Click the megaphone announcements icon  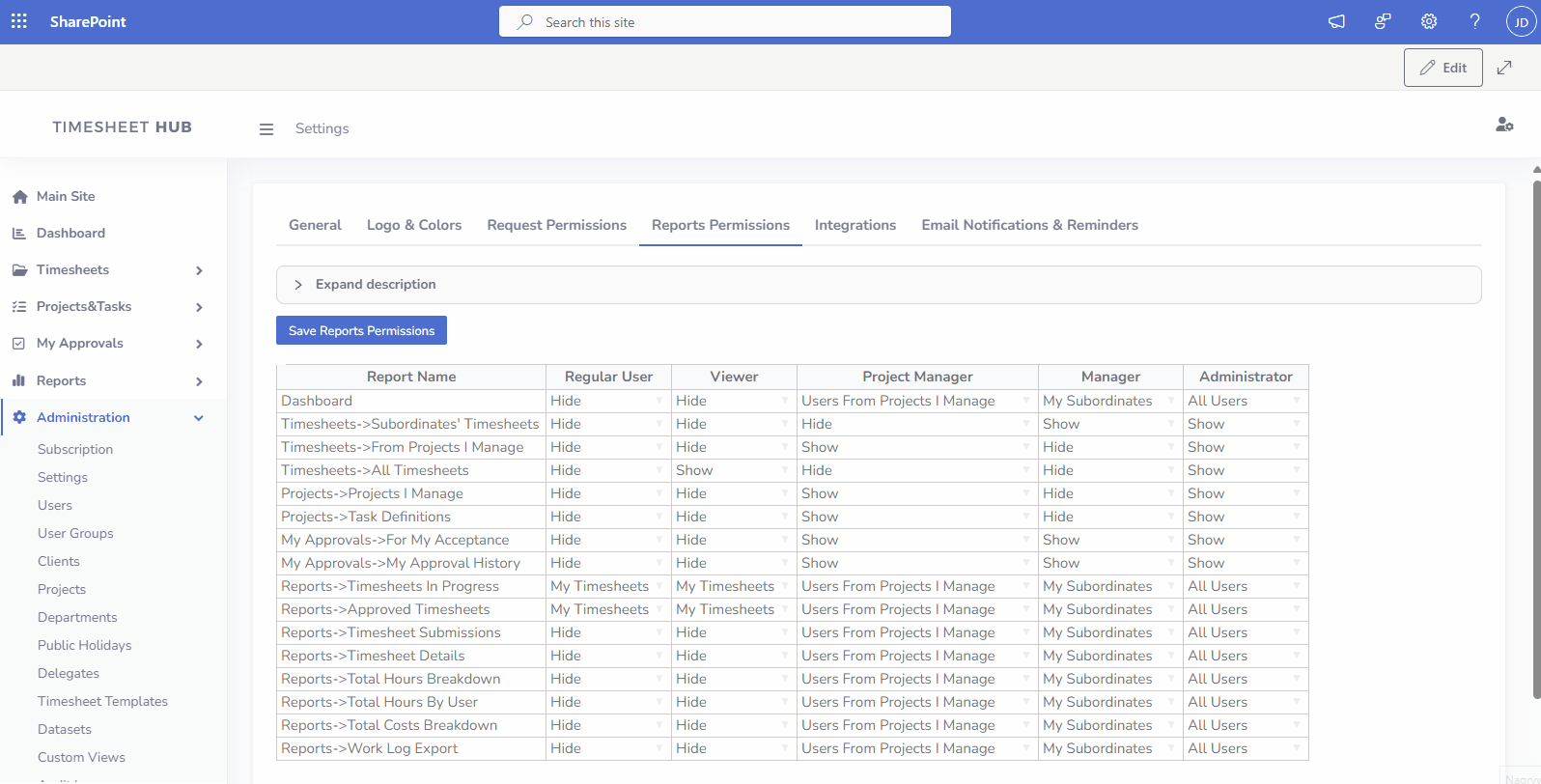point(1336,21)
